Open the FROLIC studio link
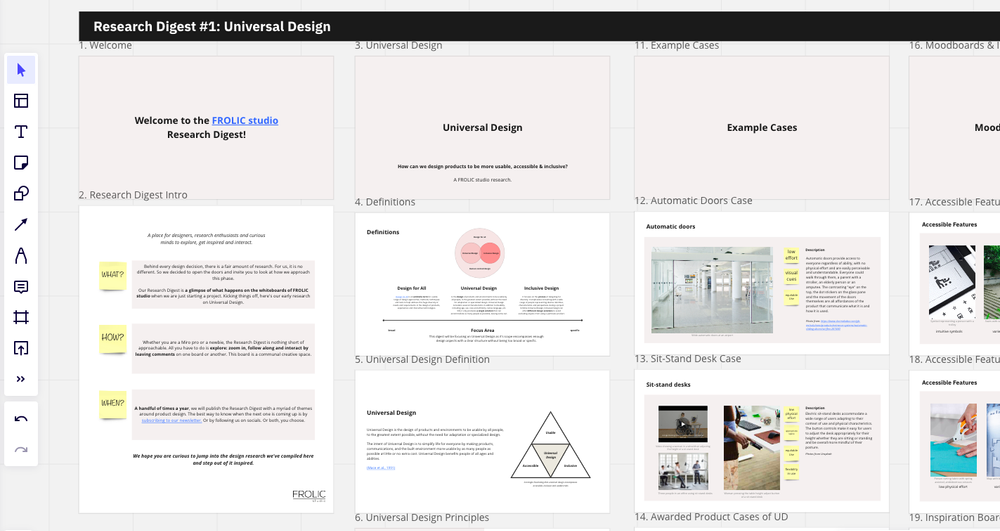1000x531 pixels. click(245, 120)
